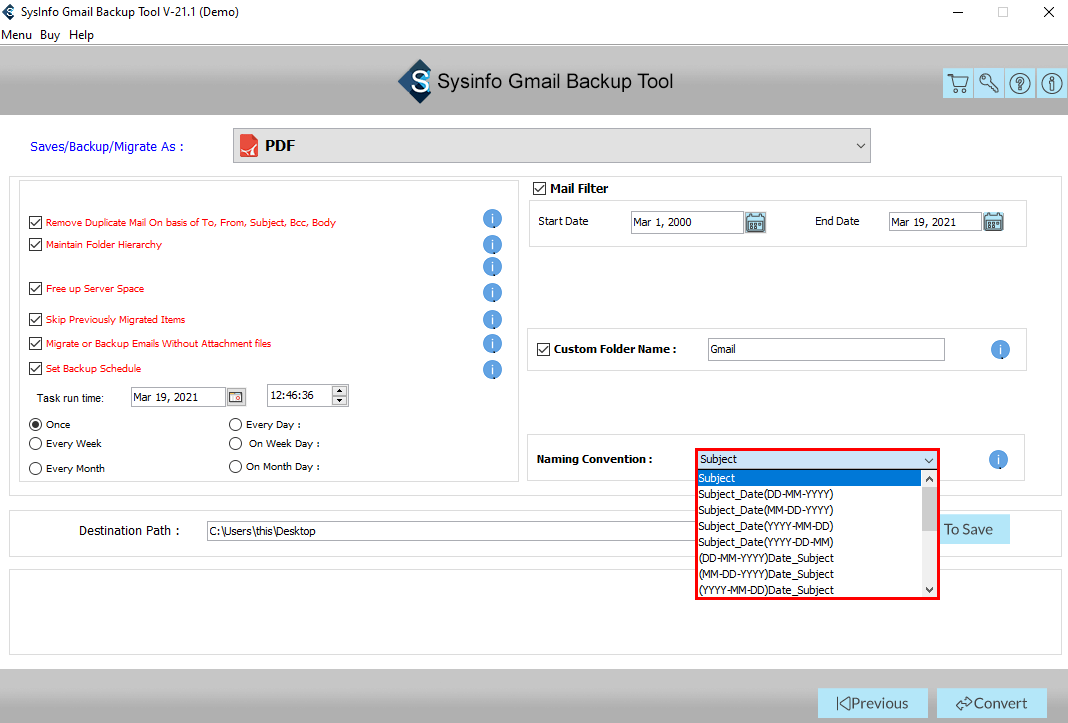Screen dimensions: 1068x723
Task: Open the help question mark icon
Action: click(x=1020, y=84)
